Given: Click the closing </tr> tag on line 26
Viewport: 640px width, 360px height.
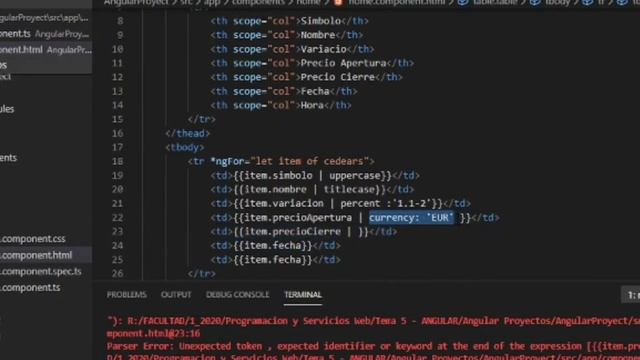Looking at the screenshot, I should (202, 273).
